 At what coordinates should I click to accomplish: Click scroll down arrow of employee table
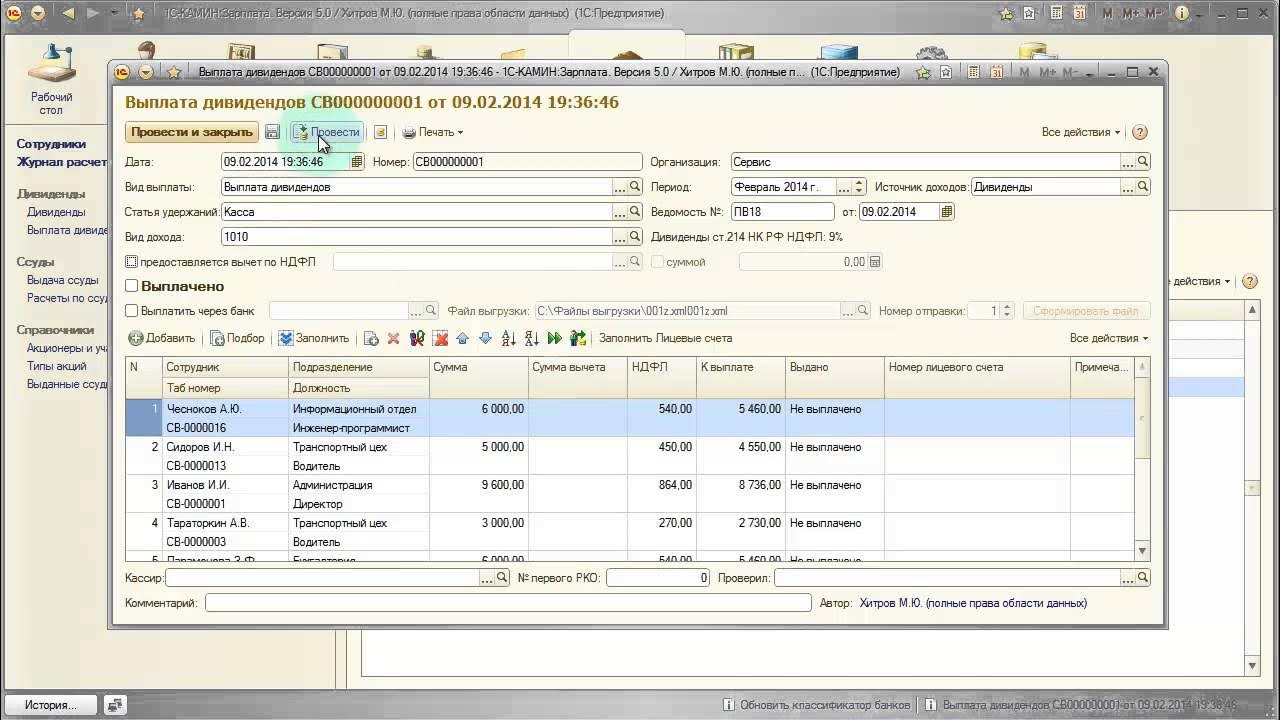pos(1143,551)
